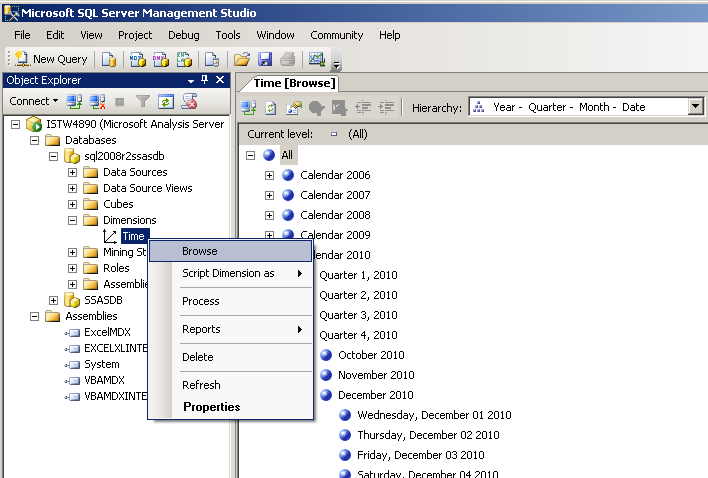
Task: Expand Calendar 2006 member
Action: [269, 175]
